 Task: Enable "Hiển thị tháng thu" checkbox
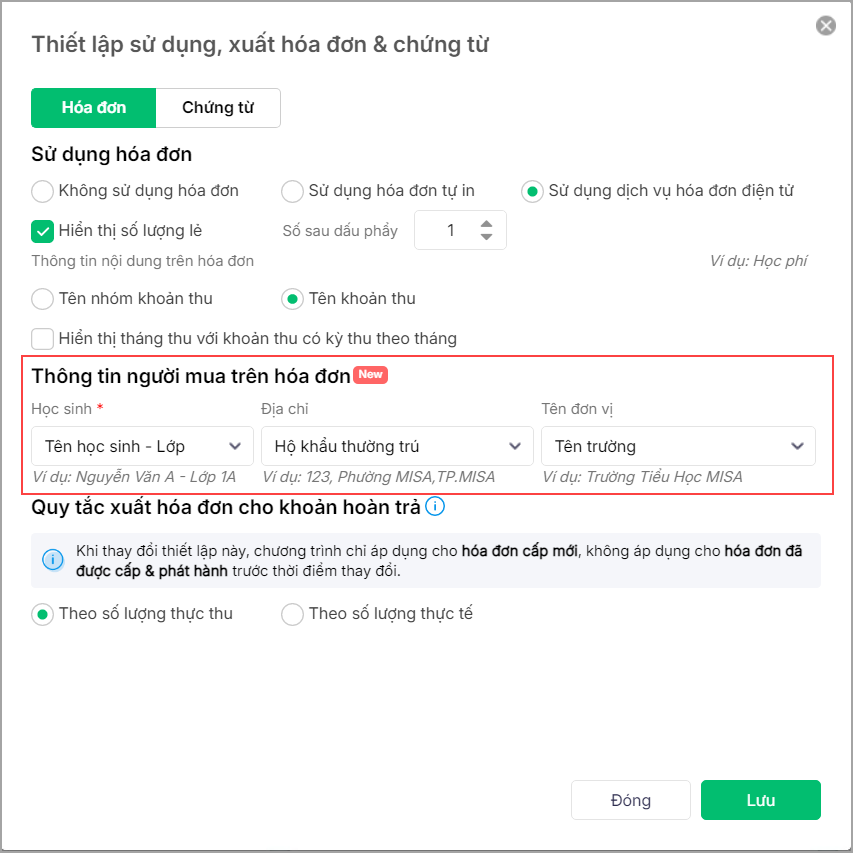pyautogui.click(x=42, y=339)
